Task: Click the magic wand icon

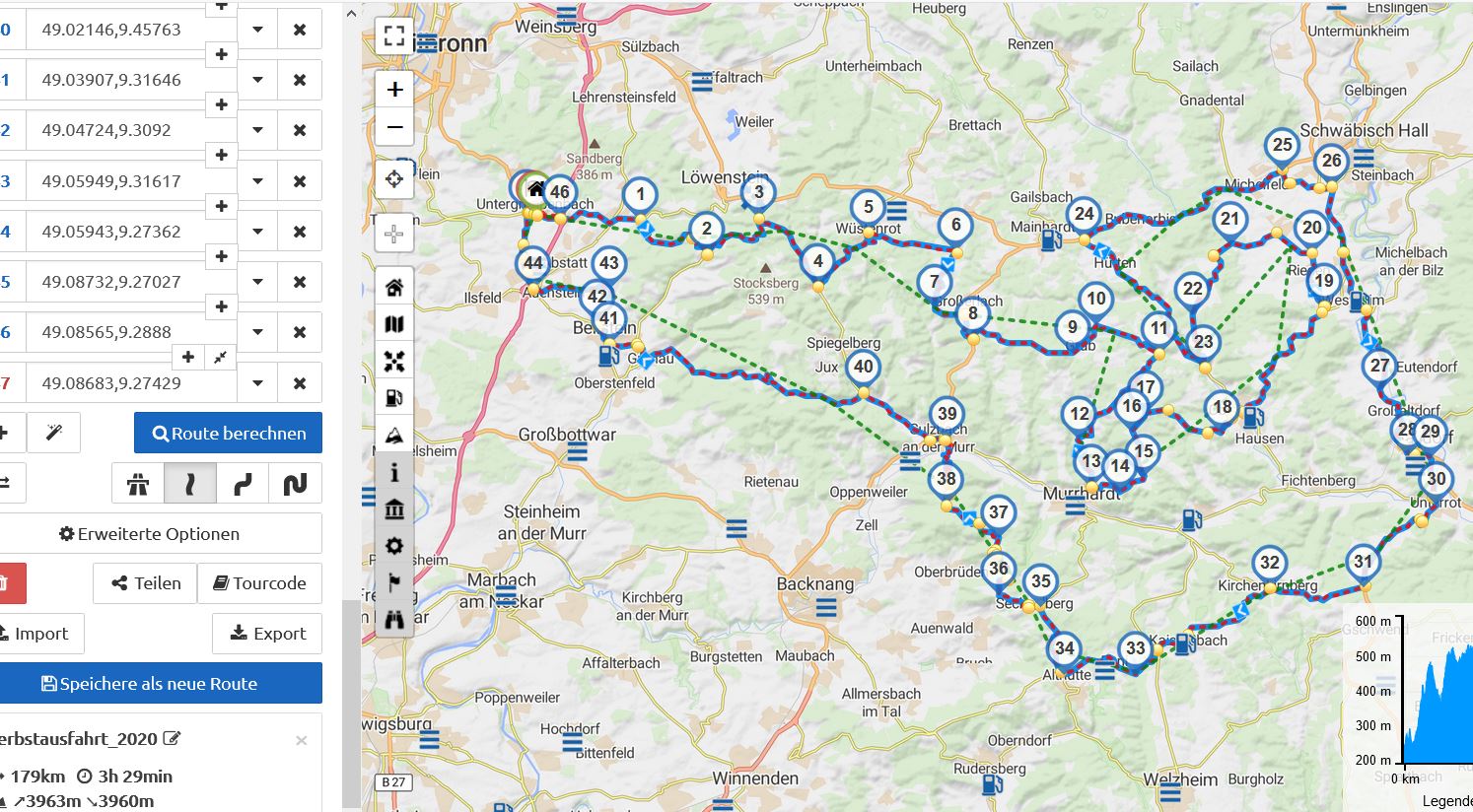Action: (54, 433)
